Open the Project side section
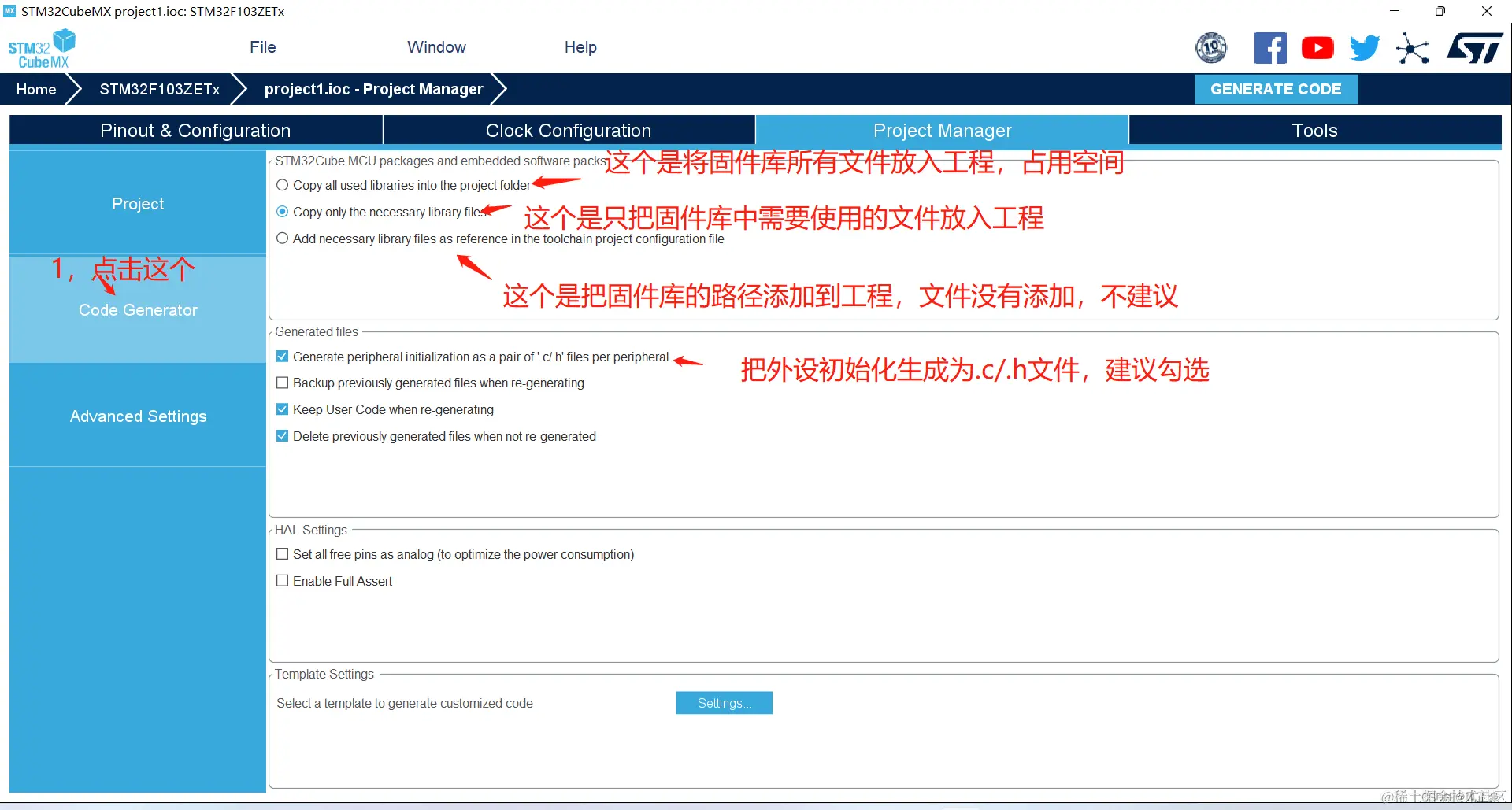Image resolution: width=1512 pixels, height=810 pixels. [x=138, y=203]
